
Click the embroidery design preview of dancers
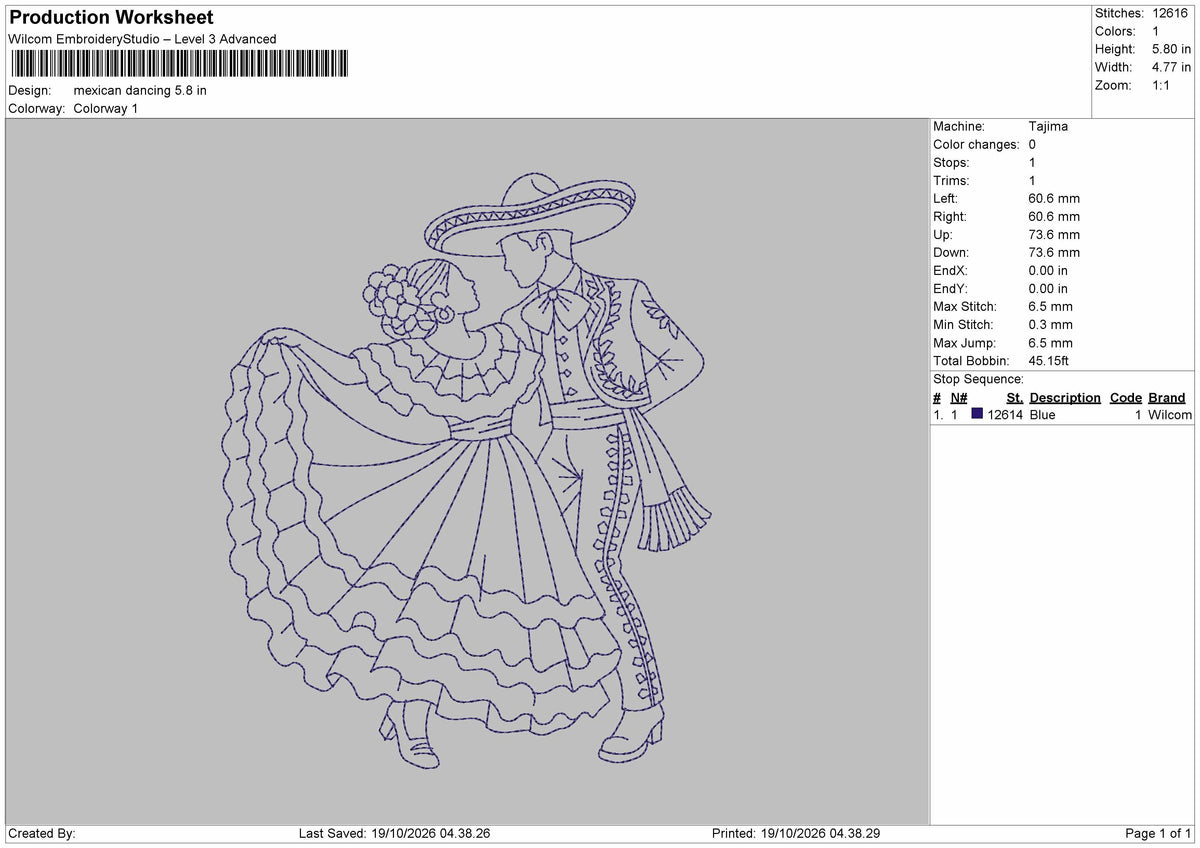(x=466, y=472)
